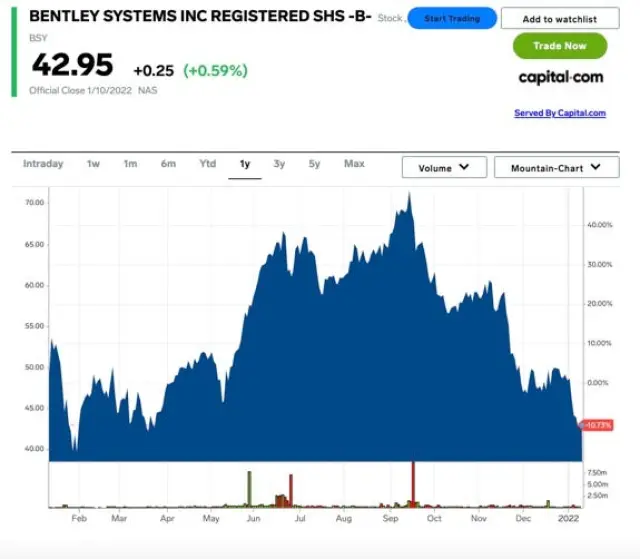Select the Intraday time range tab

[43, 164]
